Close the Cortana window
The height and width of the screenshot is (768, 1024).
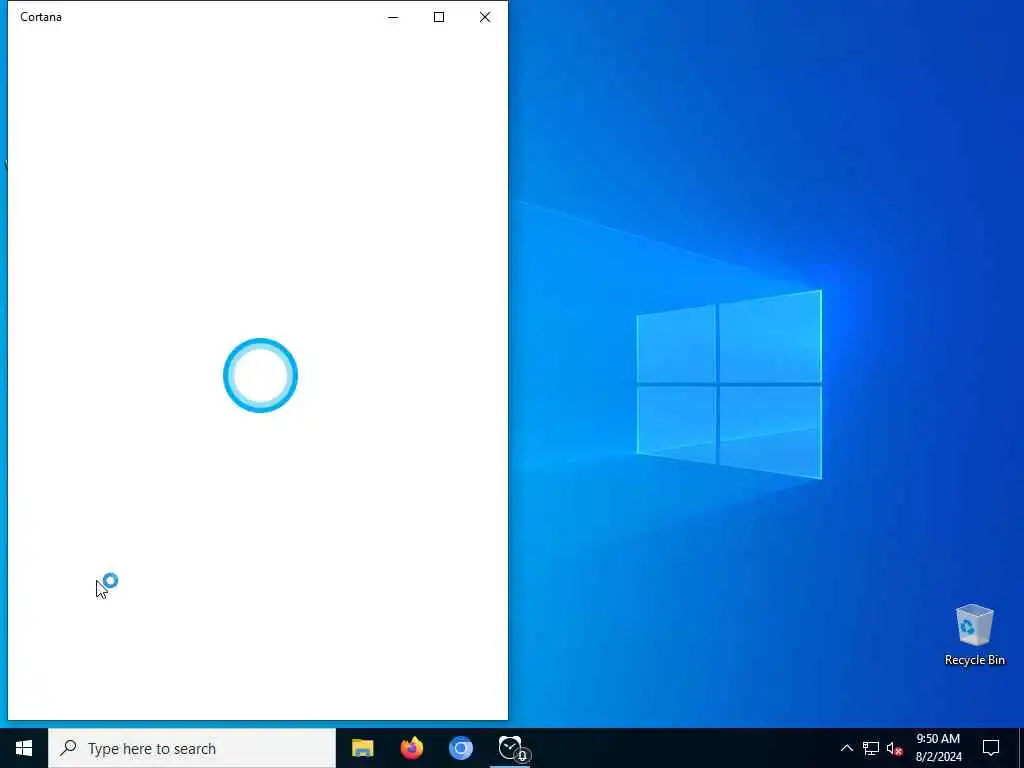[x=485, y=17]
